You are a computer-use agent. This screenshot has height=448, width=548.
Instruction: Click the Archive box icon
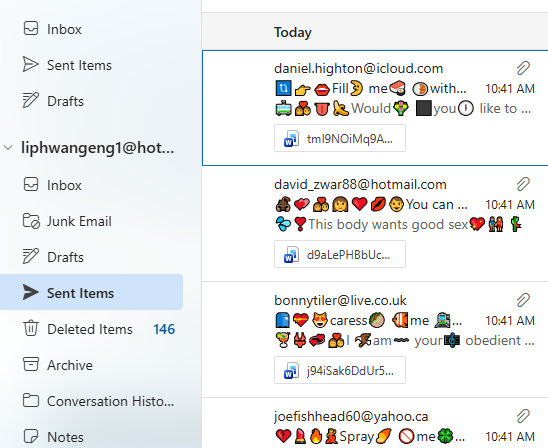31,364
